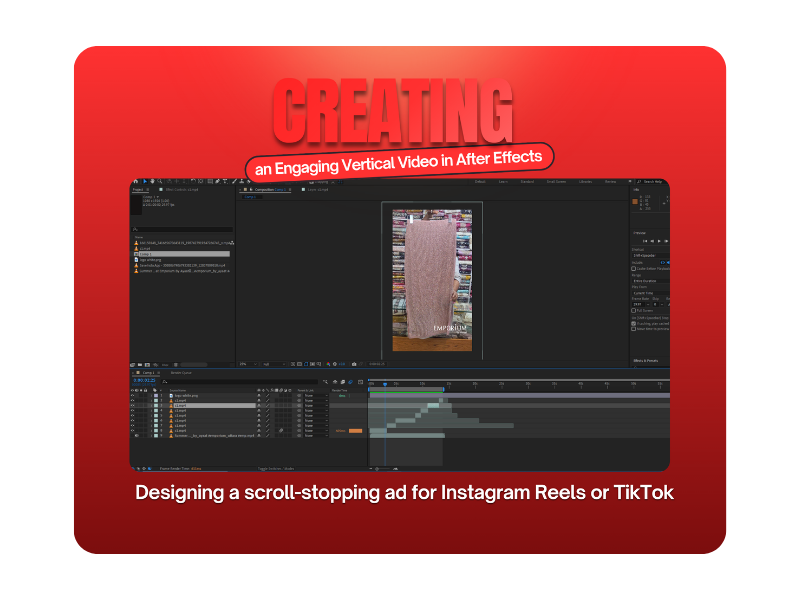
Task: Select the Zoom magnifier tool
Action: 160,181
